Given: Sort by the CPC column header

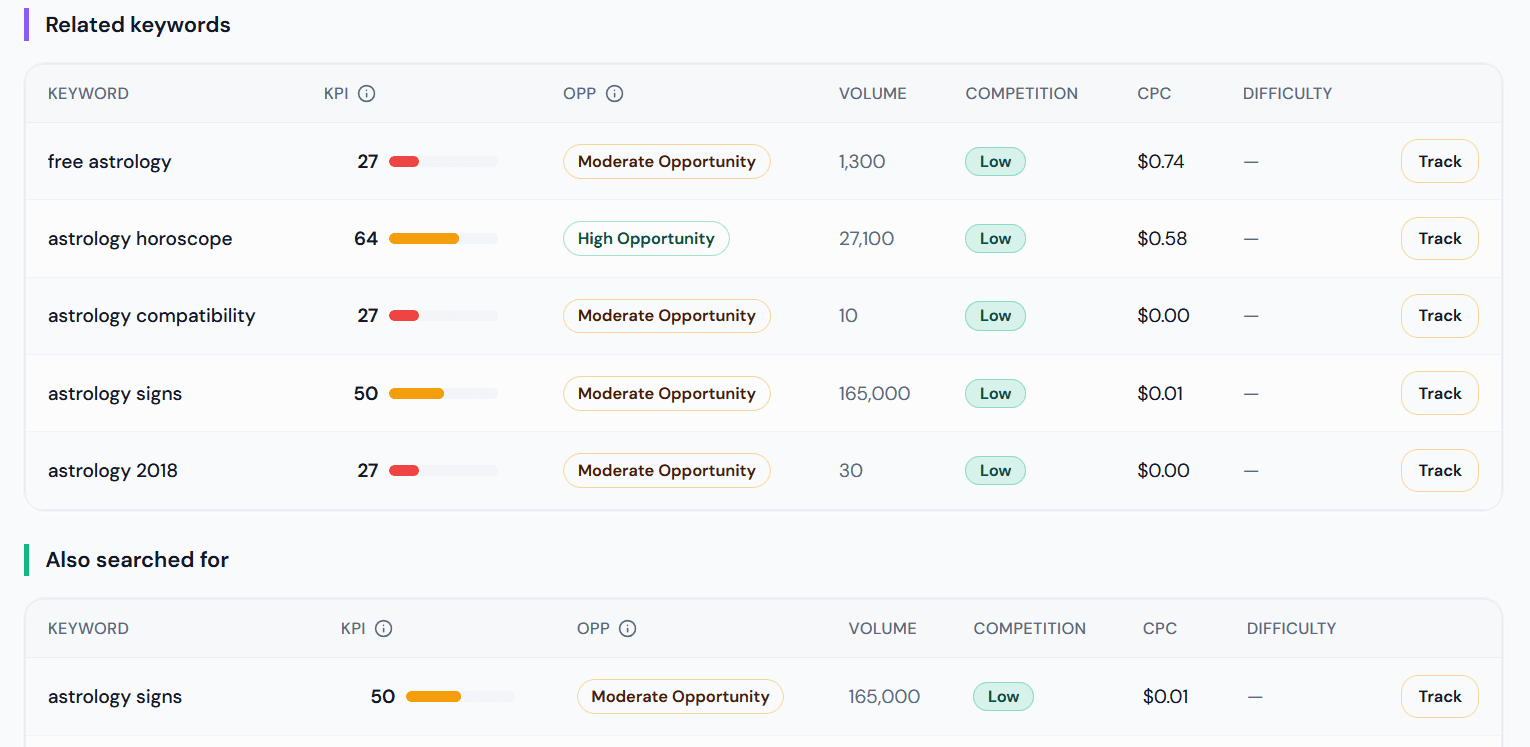Looking at the screenshot, I should click(x=1153, y=93).
